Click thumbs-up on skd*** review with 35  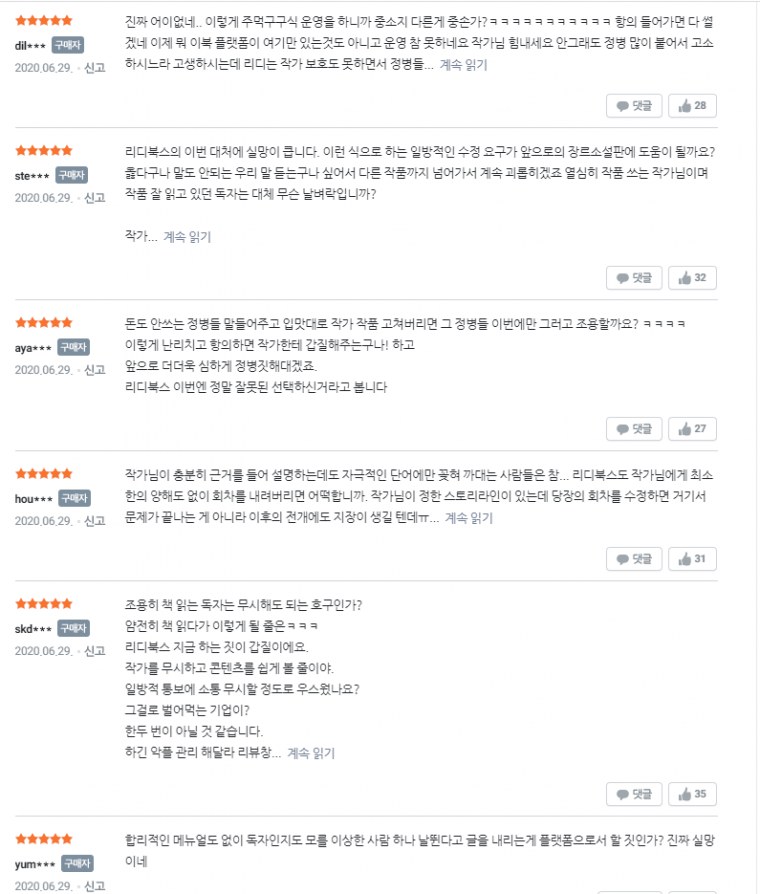(692, 794)
